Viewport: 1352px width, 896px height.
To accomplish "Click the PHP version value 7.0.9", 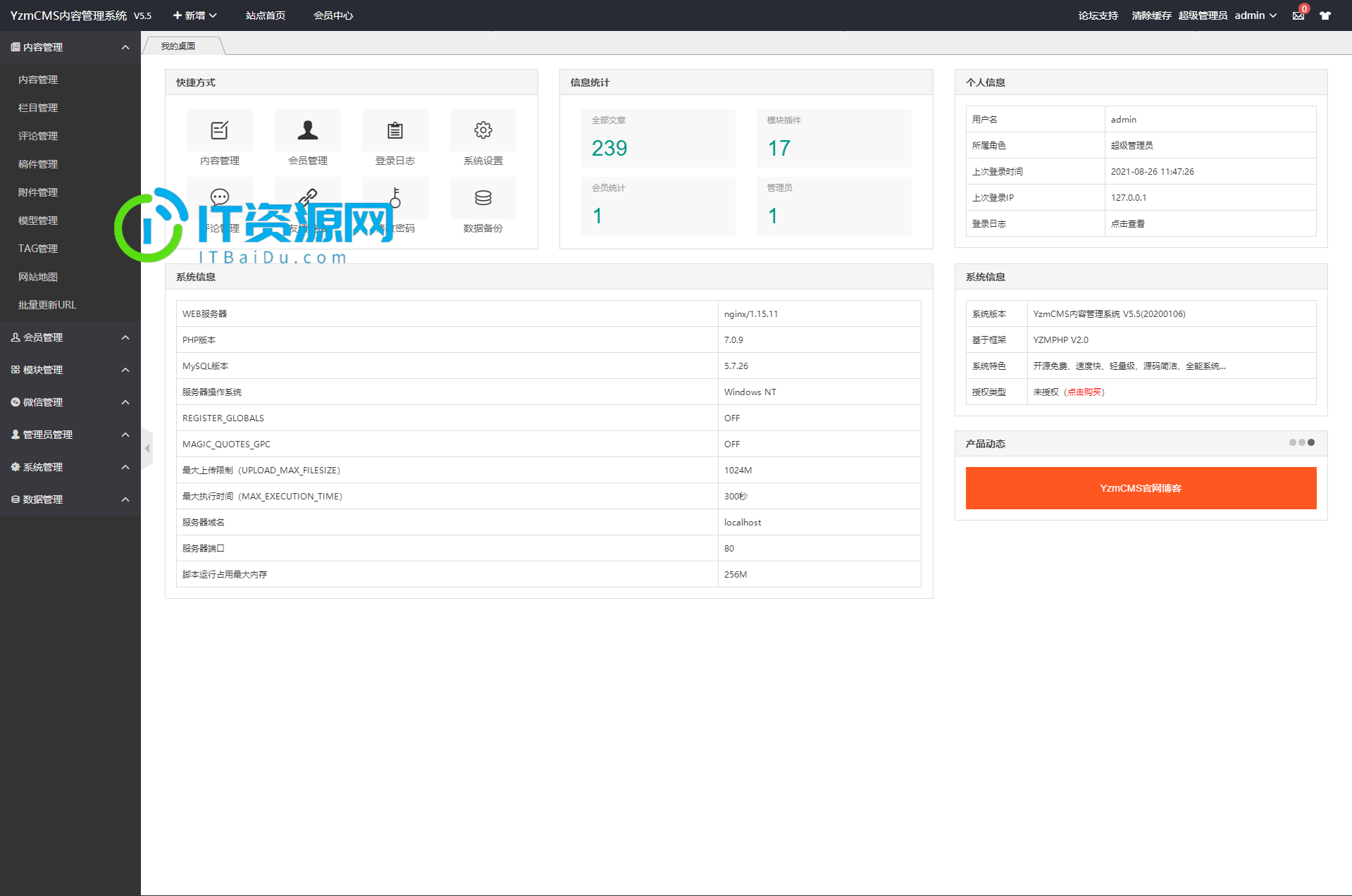I will tap(733, 340).
